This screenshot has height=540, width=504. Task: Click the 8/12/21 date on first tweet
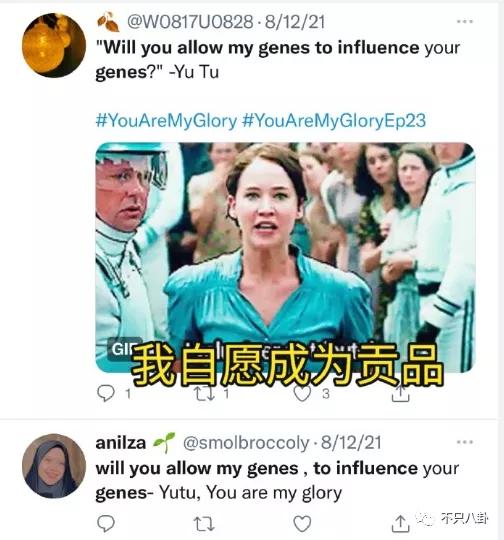(295, 22)
